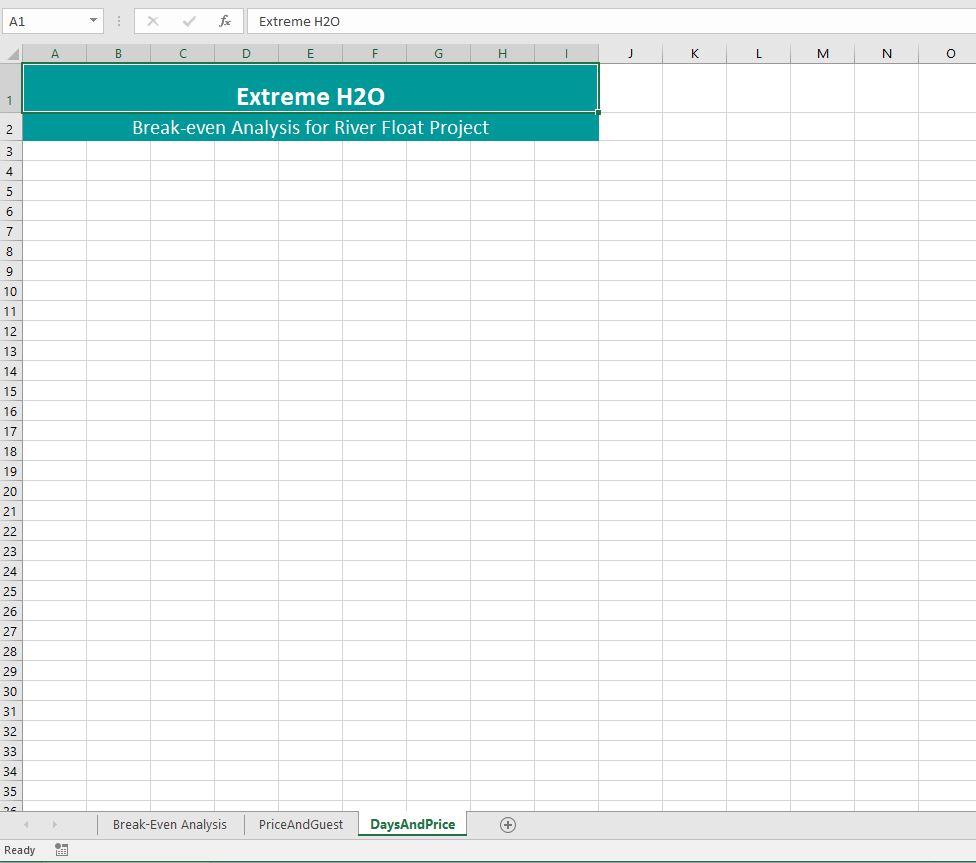Click the macro recording icon in the status bar
The image size is (976, 863).
point(60,849)
